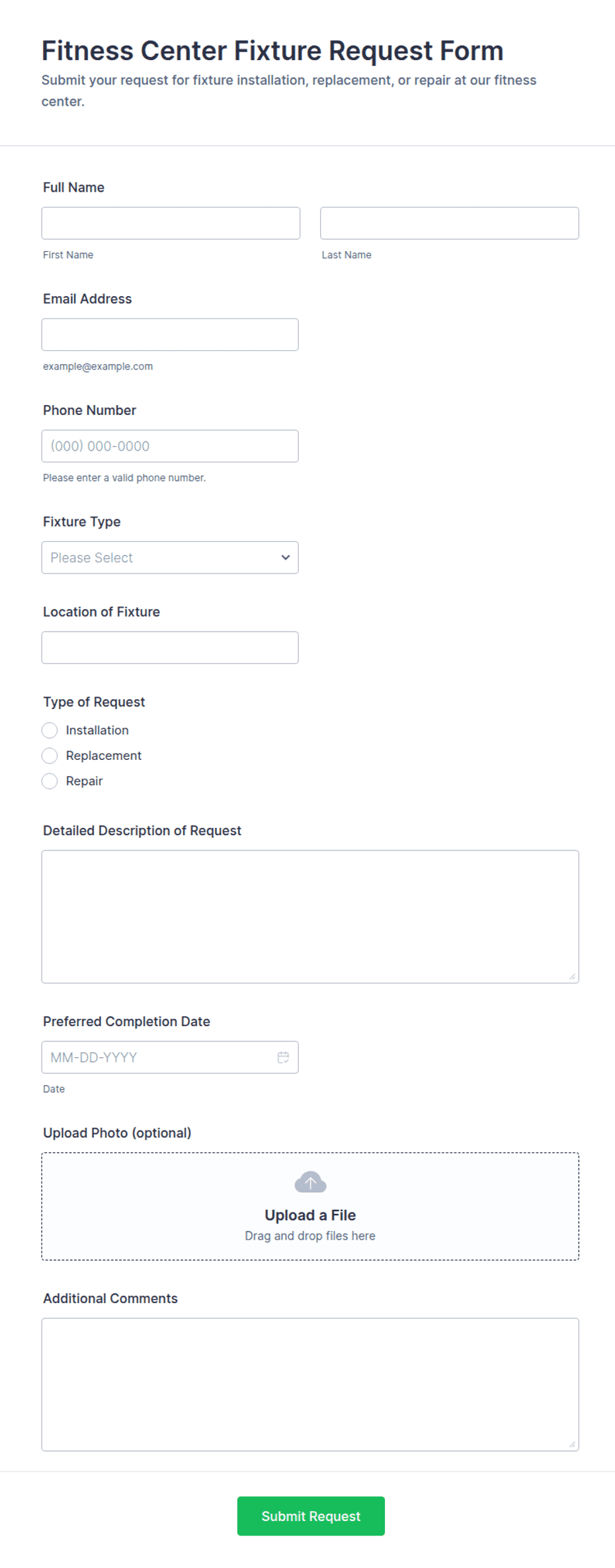Submit Request using the green button
The image size is (615, 1568).
311,1516
